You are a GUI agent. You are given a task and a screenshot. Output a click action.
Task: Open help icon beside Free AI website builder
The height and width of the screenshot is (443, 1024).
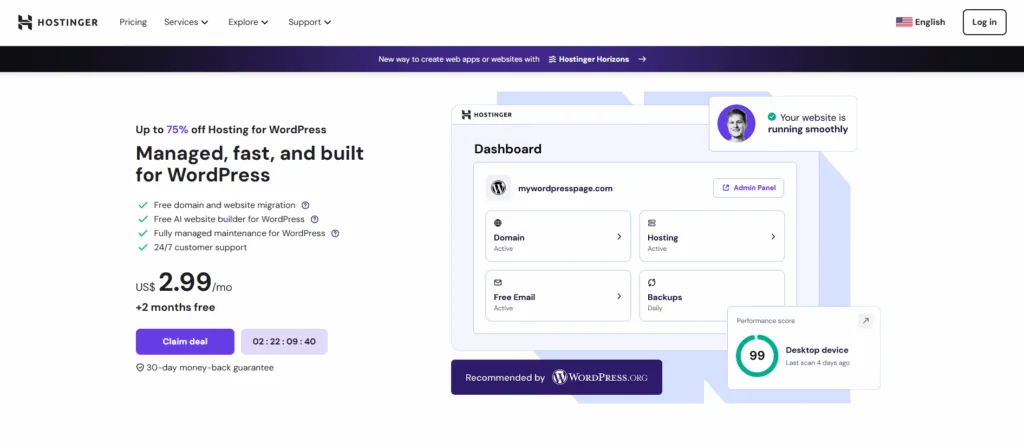pyautogui.click(x=314, y=219)
